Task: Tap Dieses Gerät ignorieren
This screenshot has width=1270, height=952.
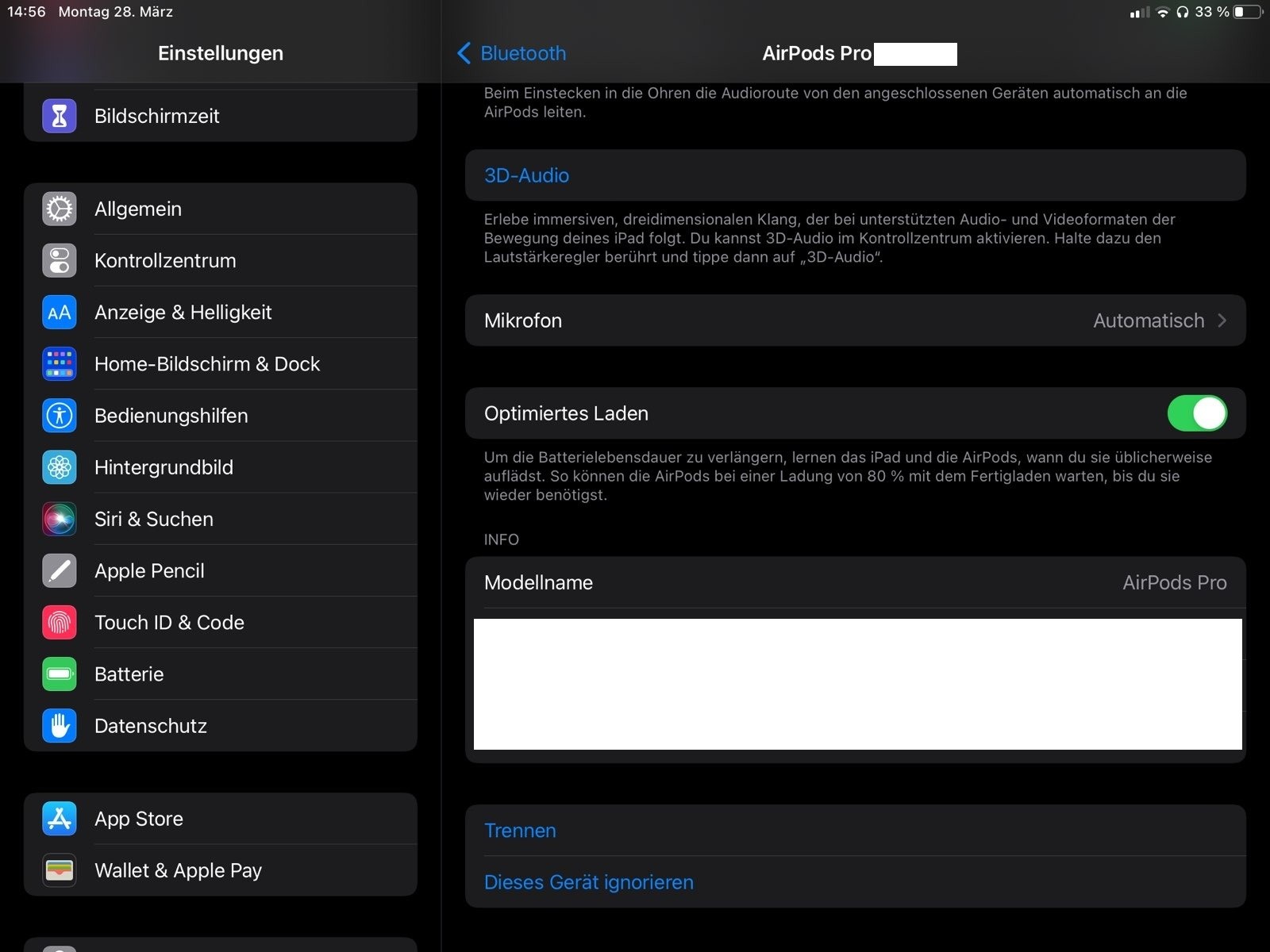Action: [588, 882]
